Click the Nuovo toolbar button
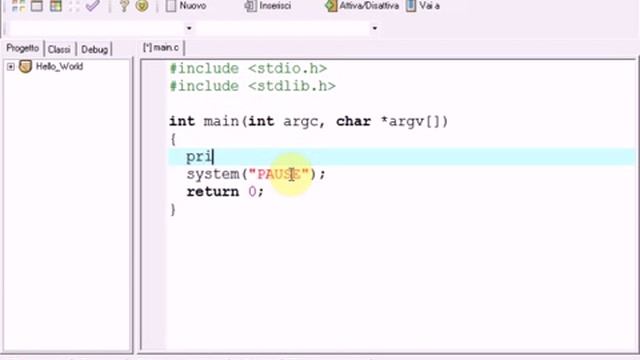This screenshot has width=640, height=360. click(x=186, y=6)
